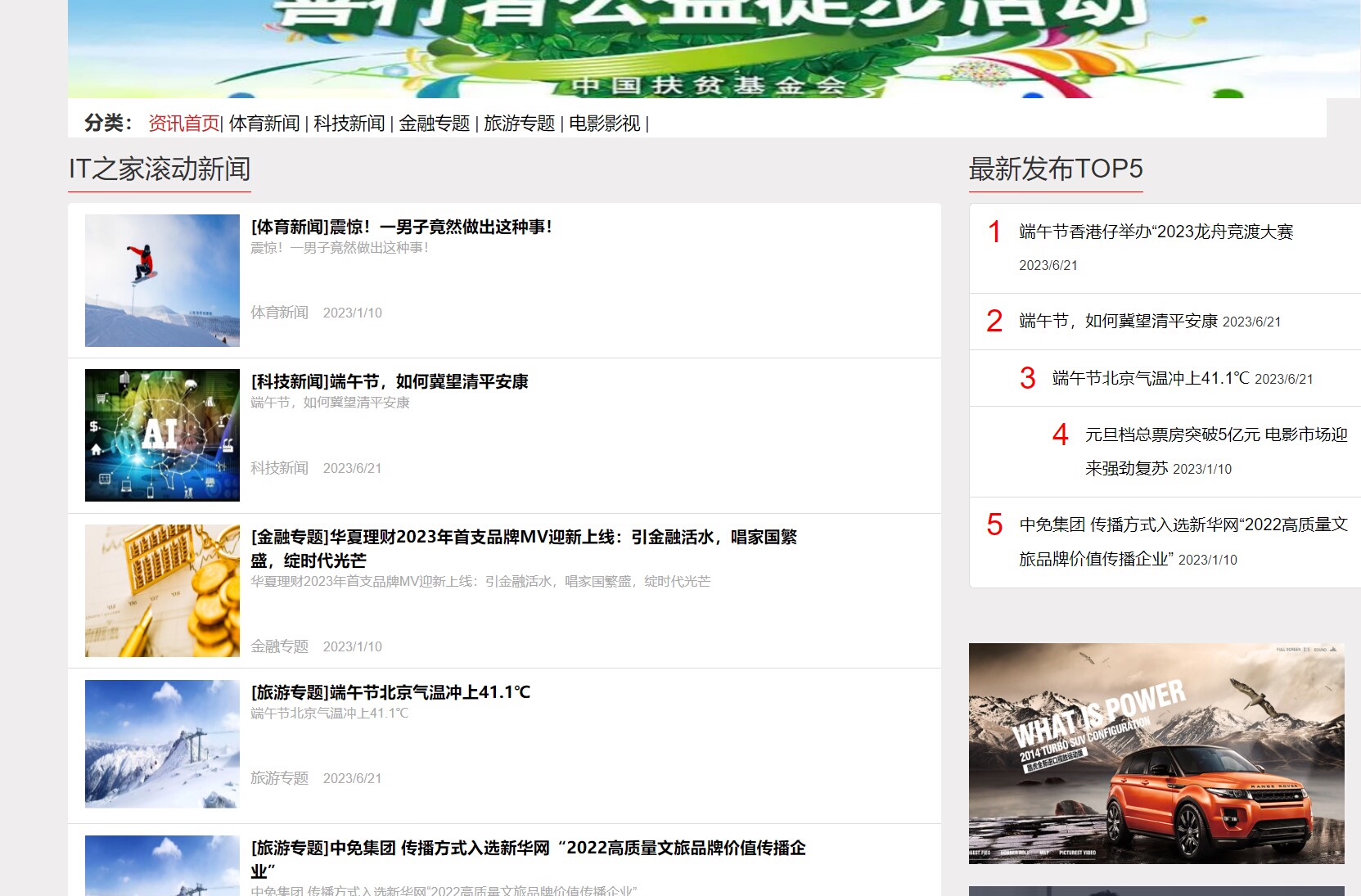The image size is (1361, 896).
Task: Click snowy mountain thumbnail for 北京气温 article
Action: point(162,744)
